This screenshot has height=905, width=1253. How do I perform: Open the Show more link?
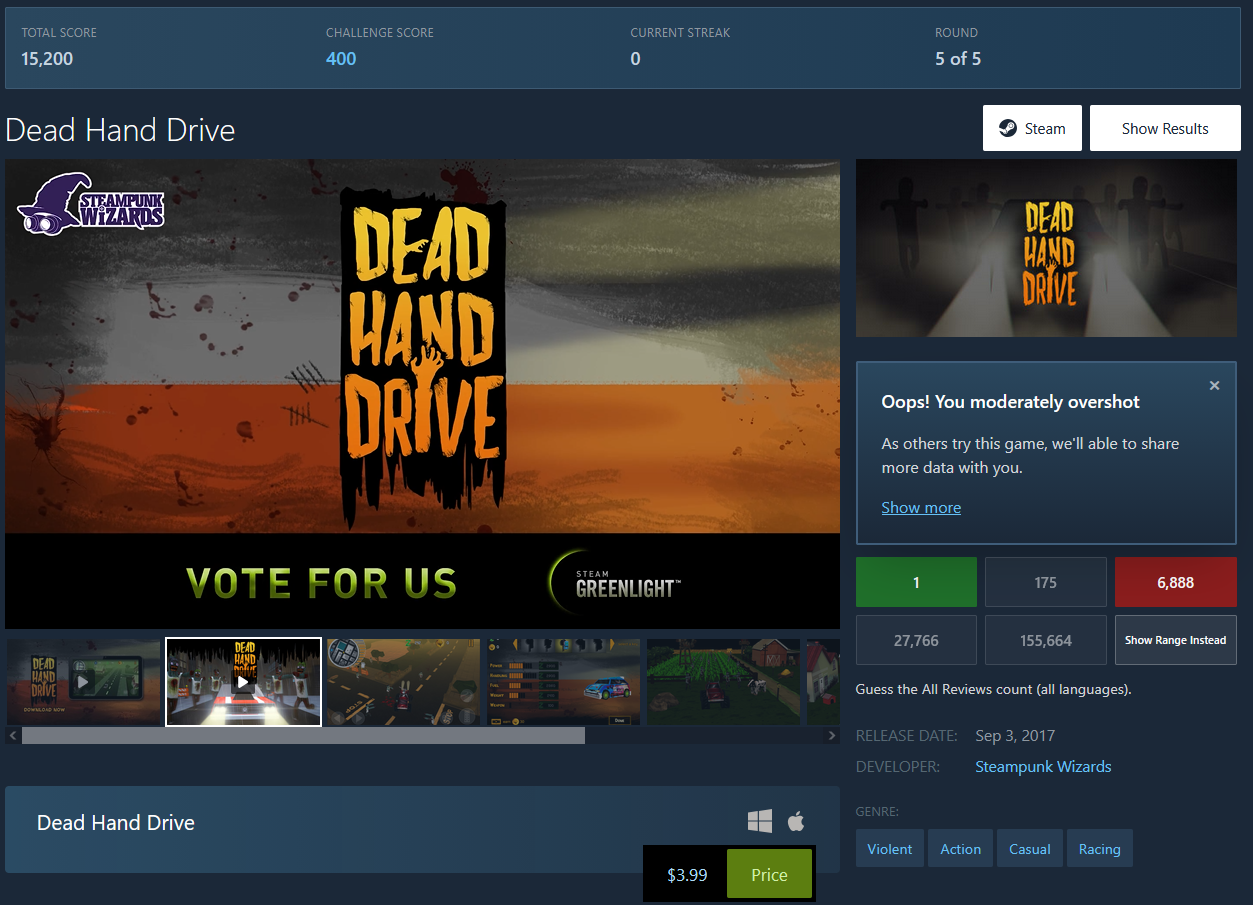(x=921, y=507)
